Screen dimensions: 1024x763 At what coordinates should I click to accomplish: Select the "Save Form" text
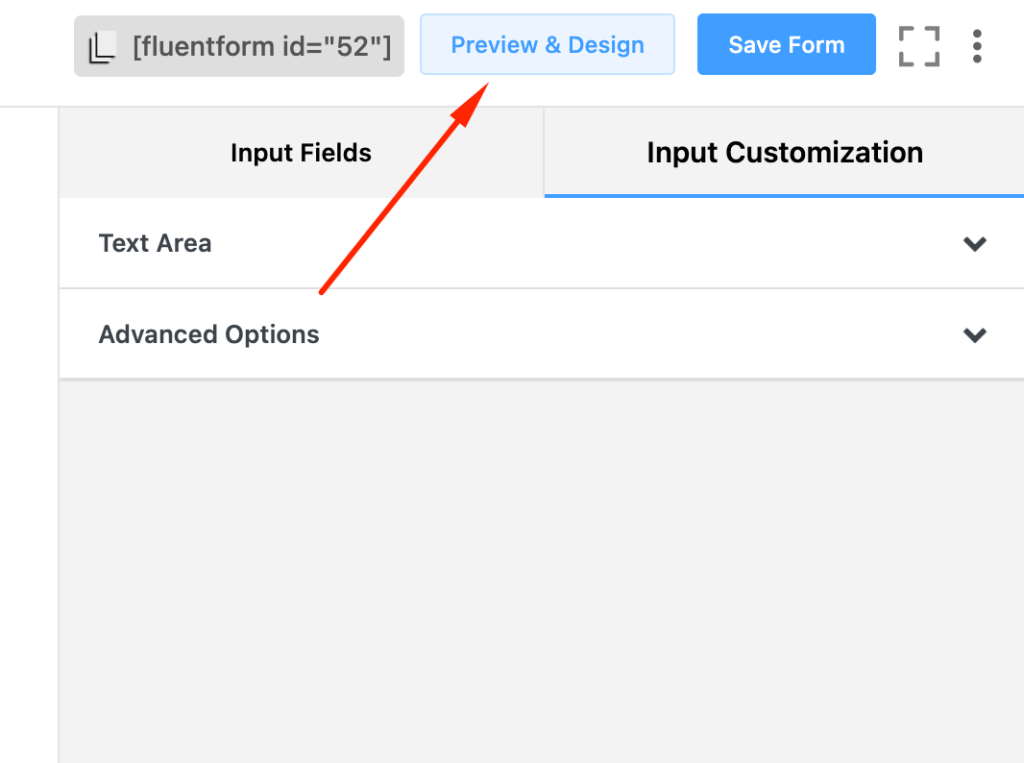tap(786, 44)
